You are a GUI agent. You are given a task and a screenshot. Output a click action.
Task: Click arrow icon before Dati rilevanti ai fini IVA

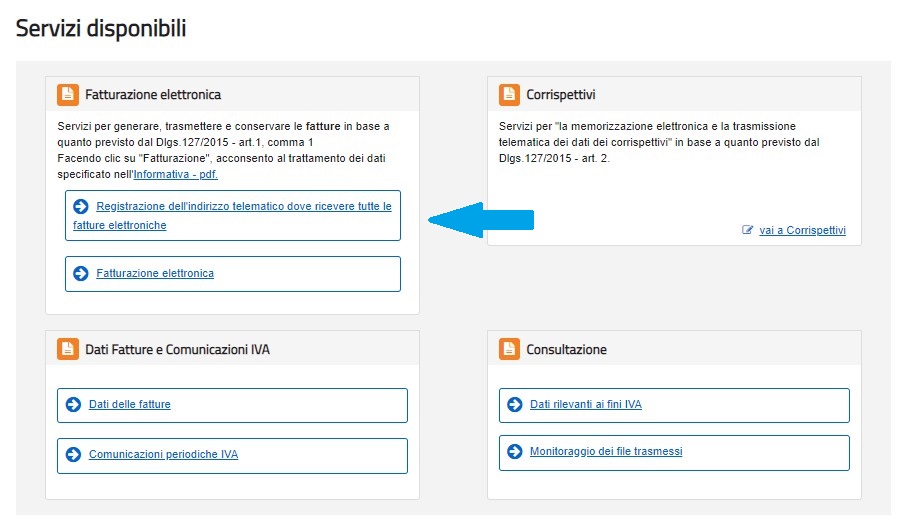point(515,404)
